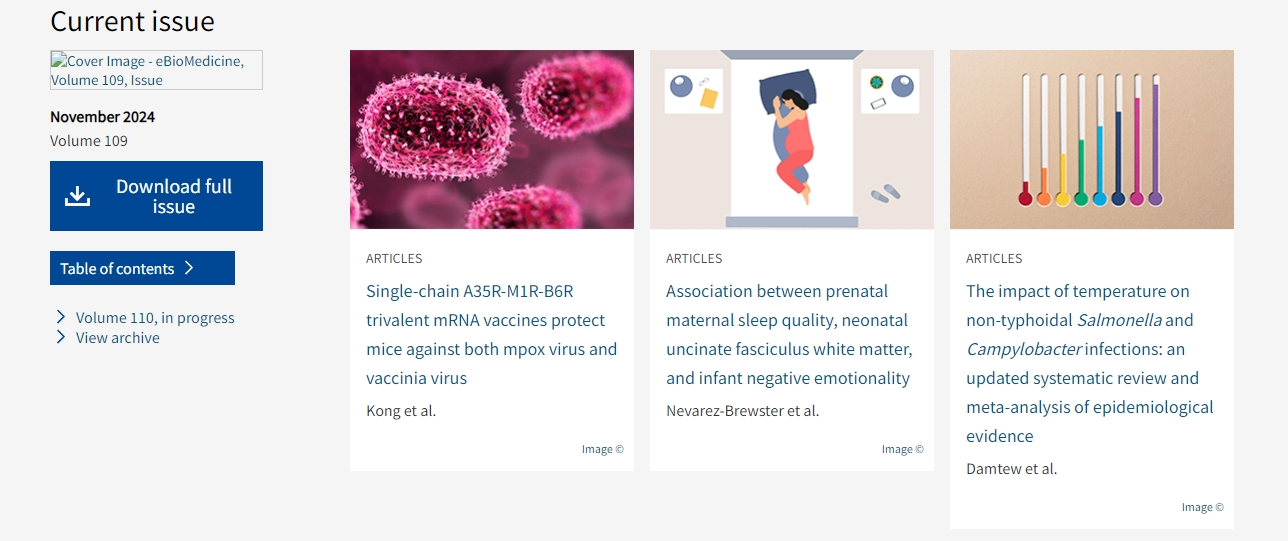Click the colorful thermometers image
The height and width of the screenshot is (541, 1288).
pyautogui.click(x=1091, y=139)
